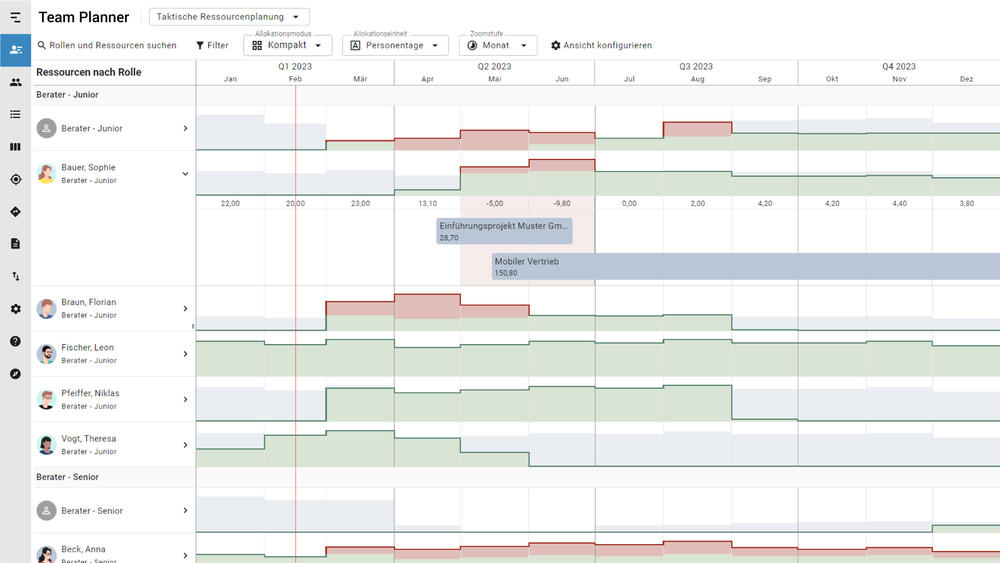Select the Einführungsprojekt Muster Gm... allocation bar
Screen dimensions: 1000x563
(504, 231)
